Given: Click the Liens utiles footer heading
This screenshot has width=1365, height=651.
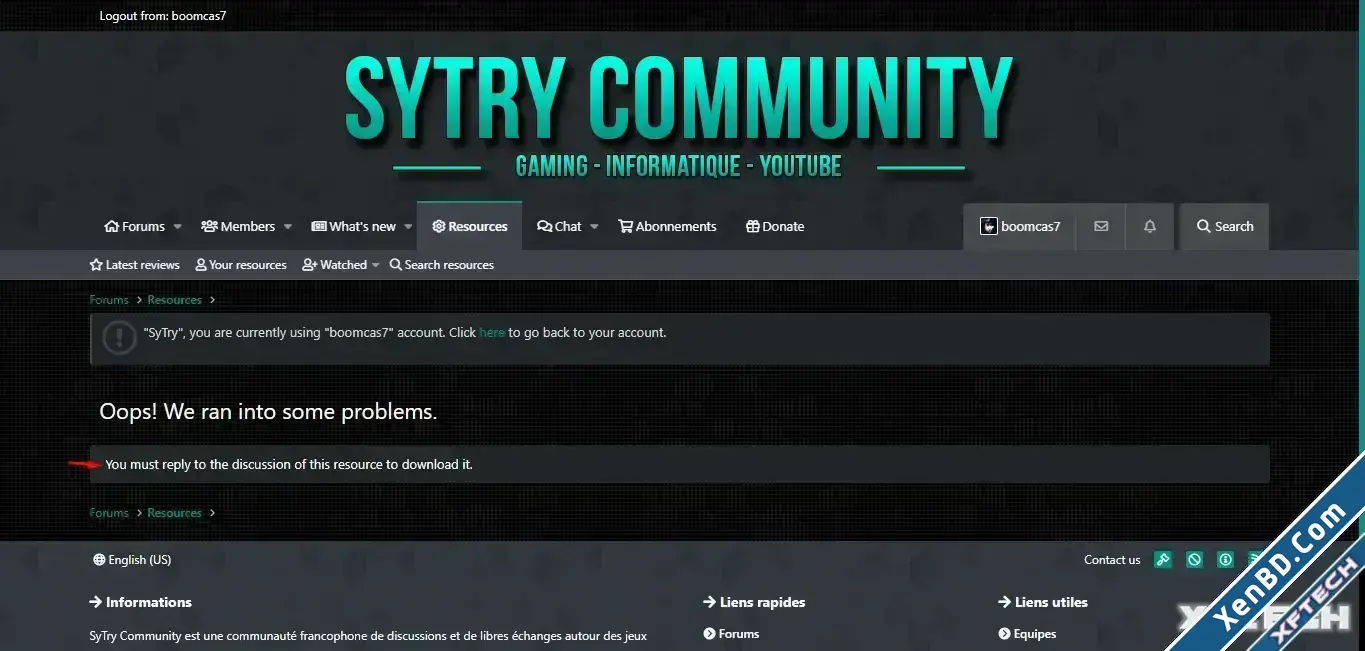Looking at the screenshot, I should click(1043, 602).
